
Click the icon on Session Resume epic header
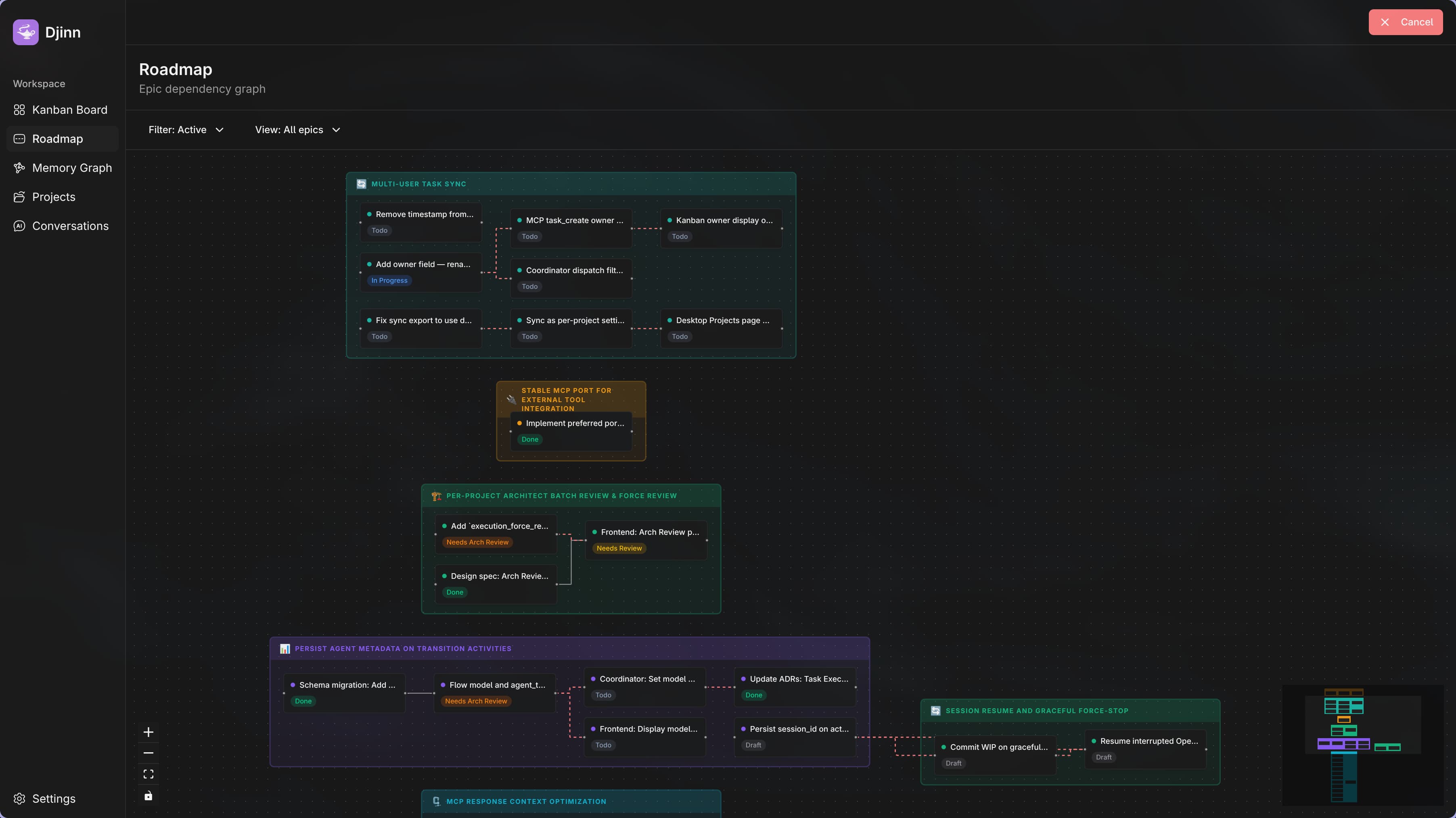pyautogui.click(x=935, y=710)
